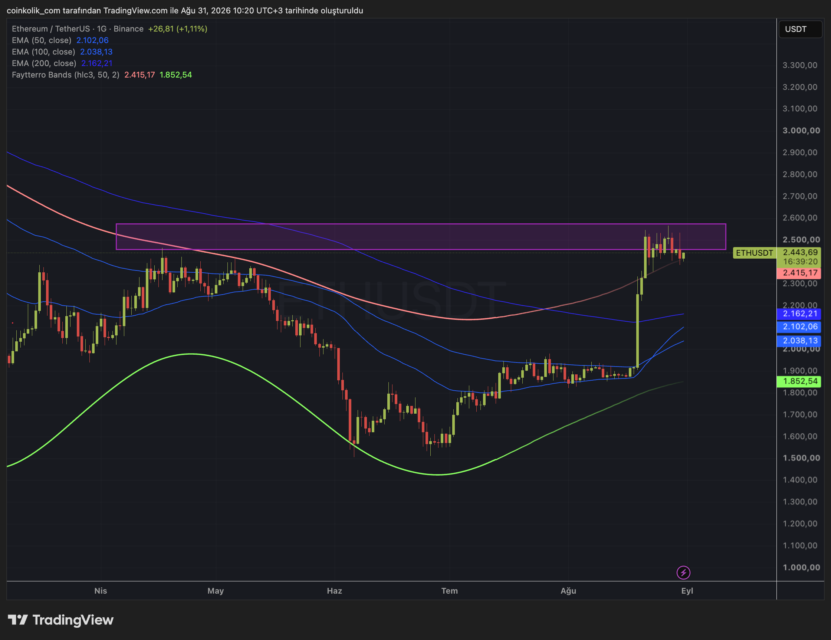Click the purple lightning bolt event icon
This screenshot has width=831, height=640.
(683, 572)
